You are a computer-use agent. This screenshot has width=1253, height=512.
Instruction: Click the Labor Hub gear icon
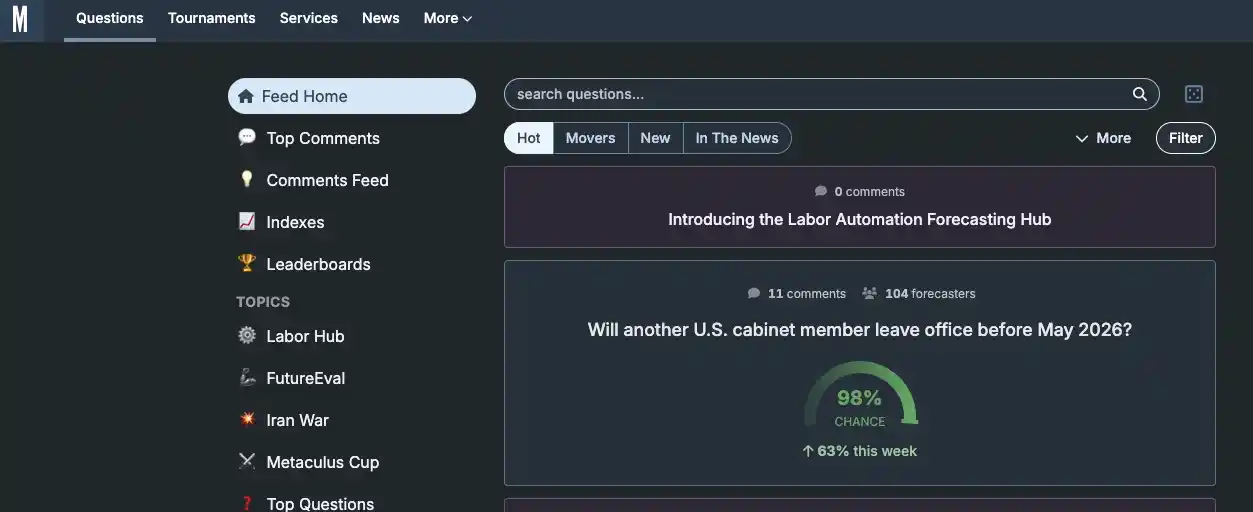247,335
